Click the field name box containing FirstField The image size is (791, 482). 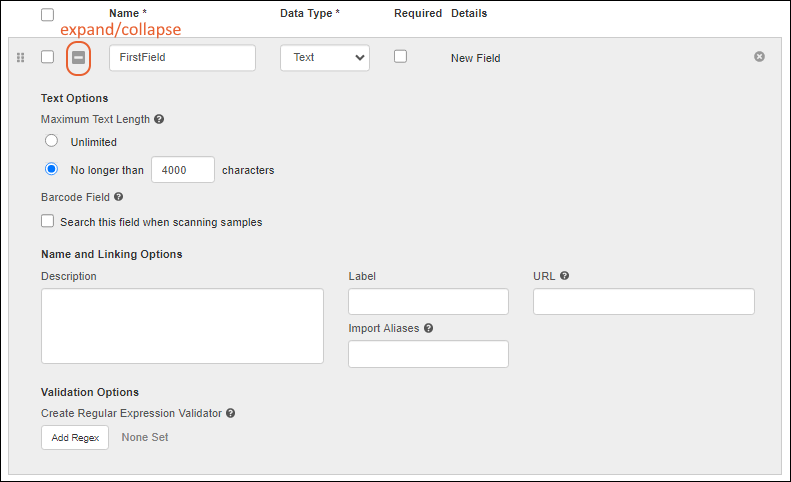(182, 58)
